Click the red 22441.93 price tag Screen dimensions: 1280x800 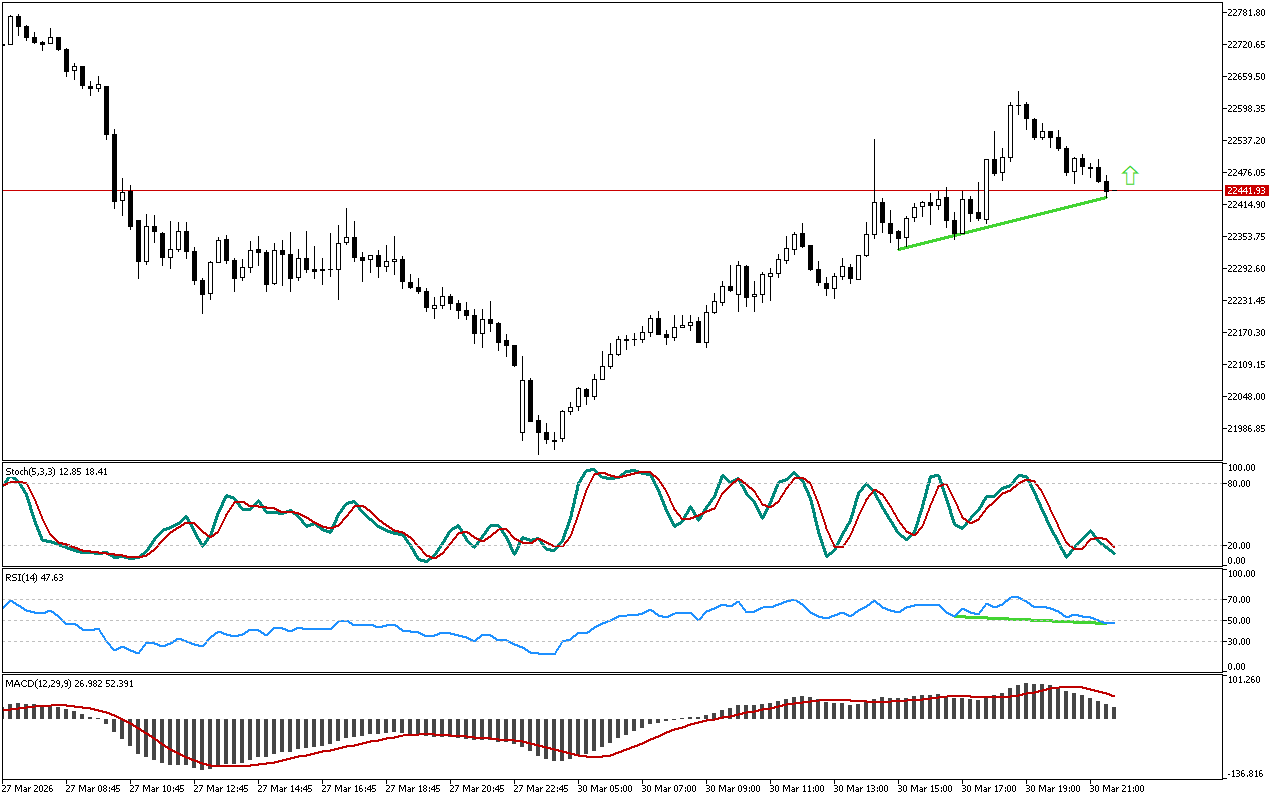[x=1247, y=190]
